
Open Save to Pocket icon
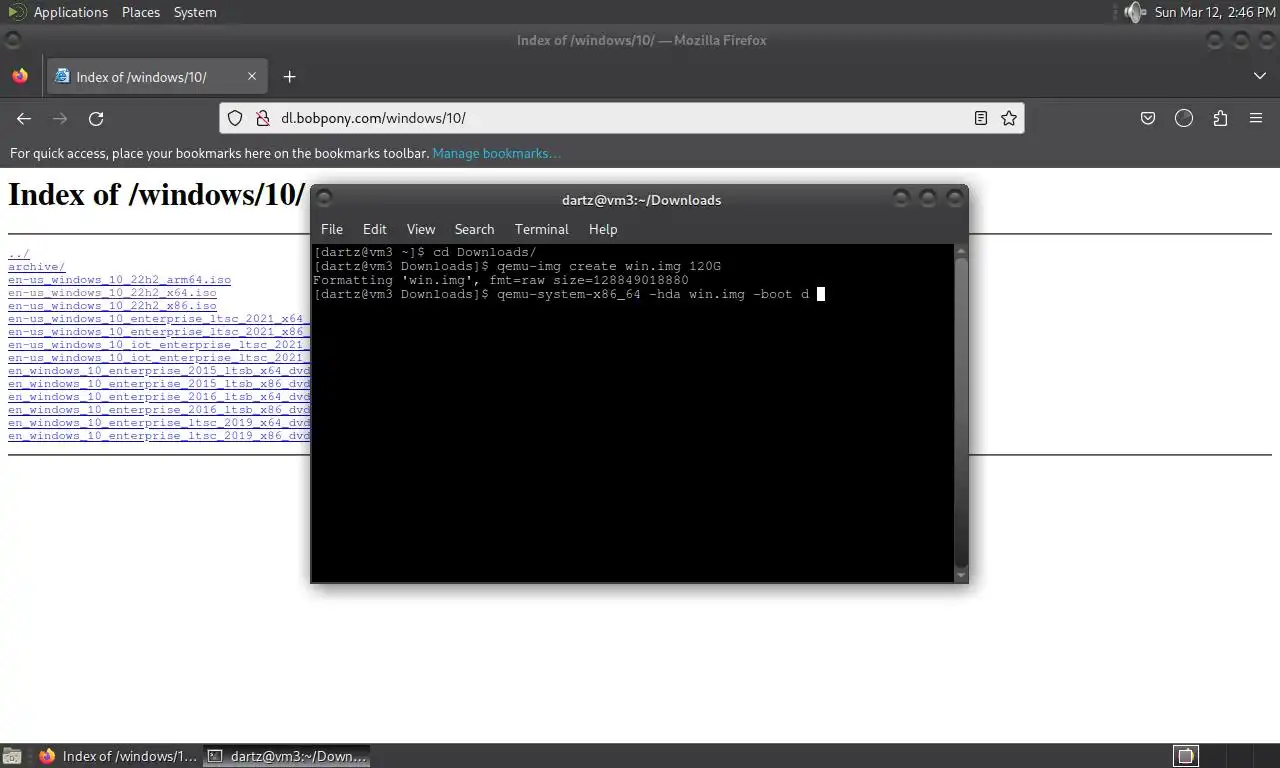pyautogui.click(x=1148, y=118)
